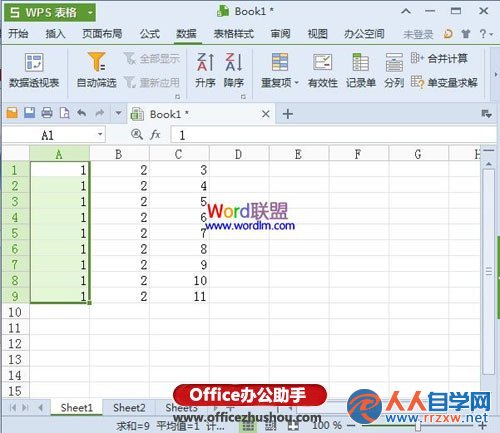Click the zoom slider handle
The width and height of the screenshot is (500, 433).
418,426
